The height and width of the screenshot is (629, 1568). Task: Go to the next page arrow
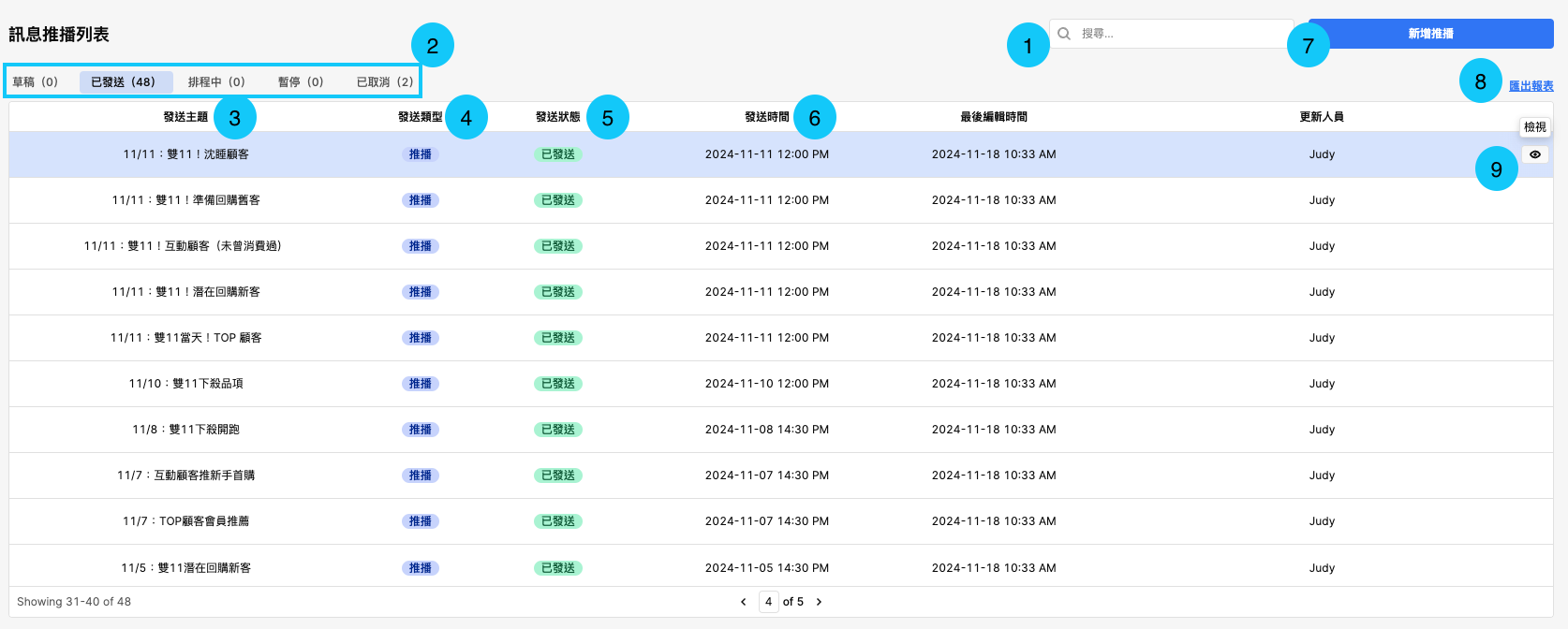click(x=819, y=602)
